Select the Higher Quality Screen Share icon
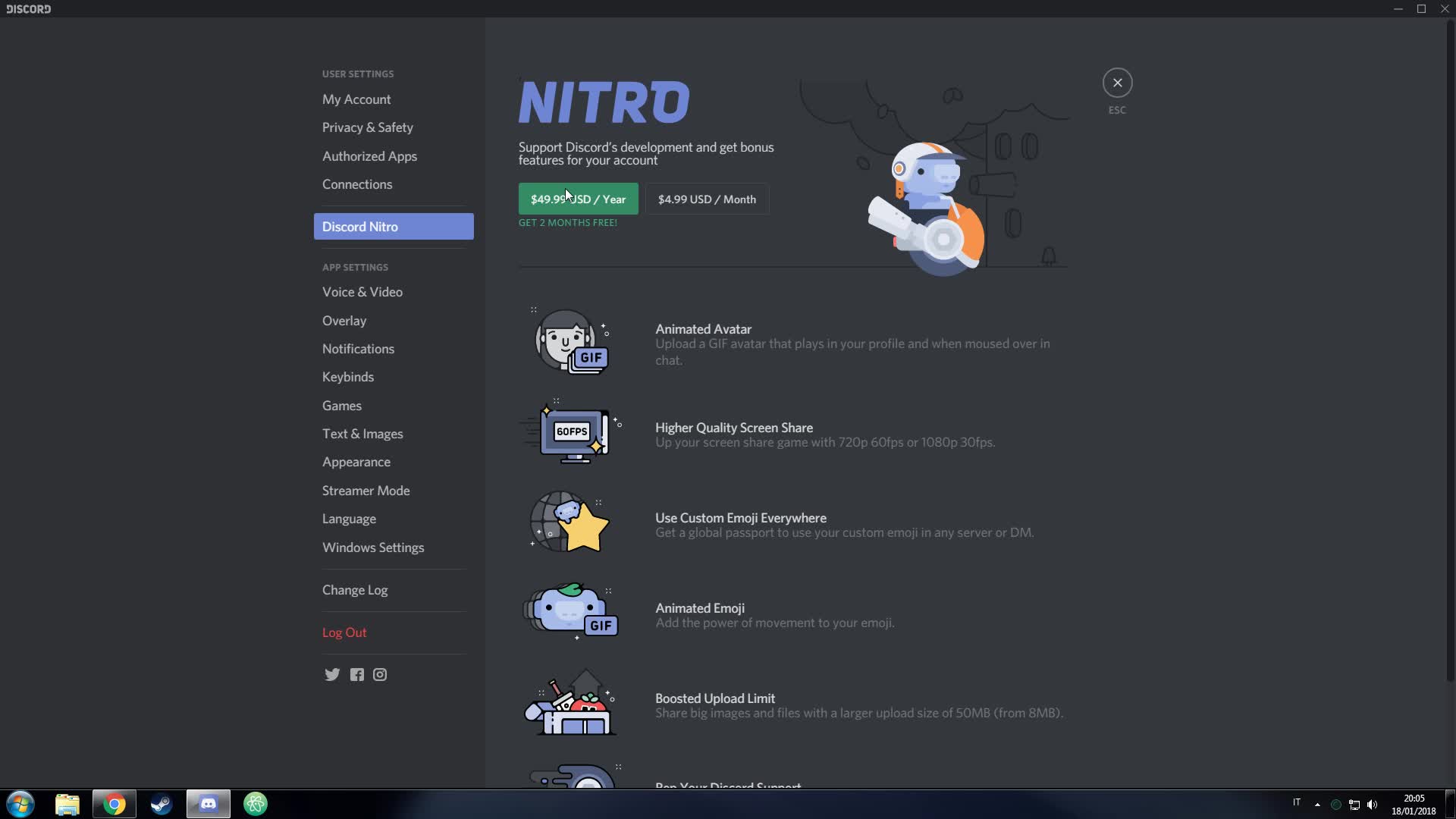The width and height of the screenshot is (1456, 819). 572,432
